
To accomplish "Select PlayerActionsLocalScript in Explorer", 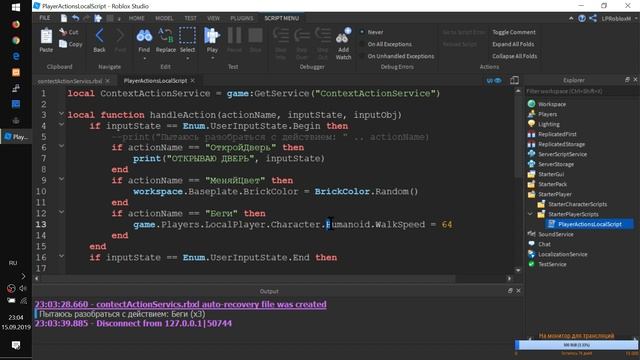I will coord(590,224).
